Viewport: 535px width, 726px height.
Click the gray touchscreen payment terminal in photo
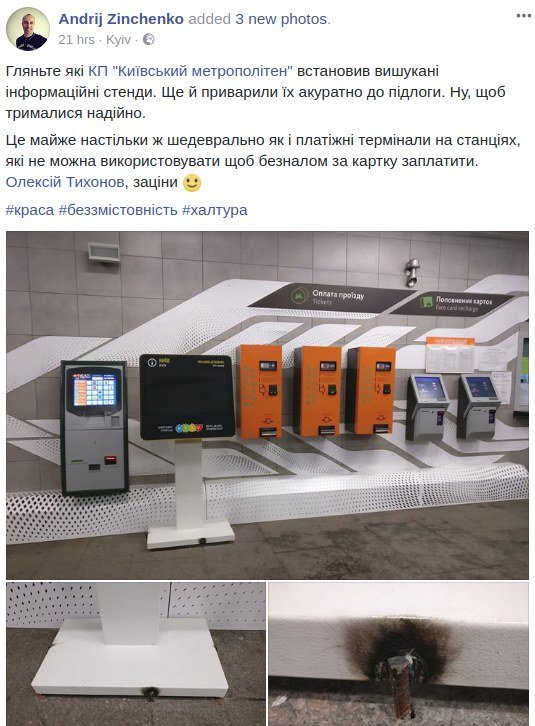coord(94,426)
